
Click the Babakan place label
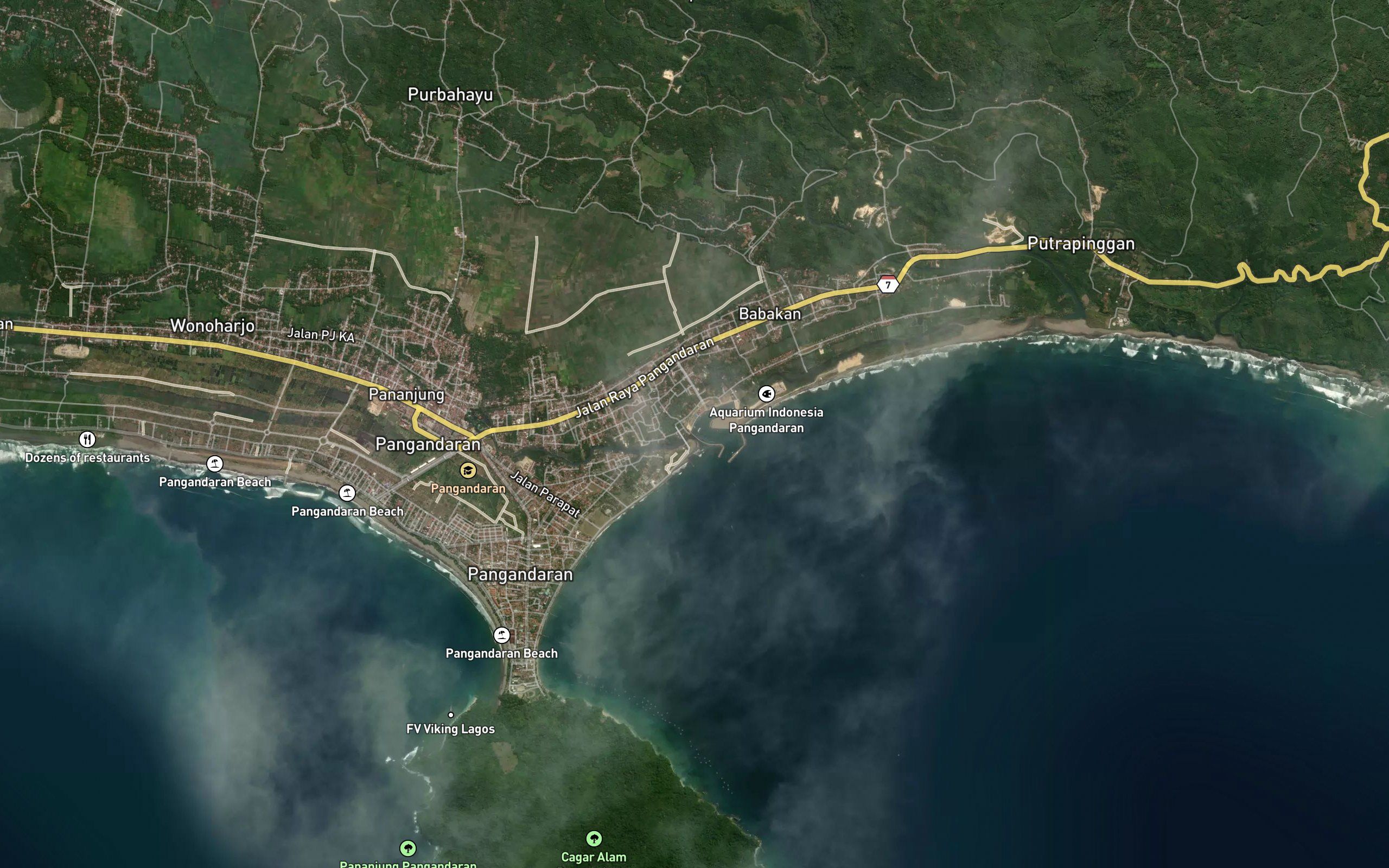pyautogui.click(x=770, y=314)
